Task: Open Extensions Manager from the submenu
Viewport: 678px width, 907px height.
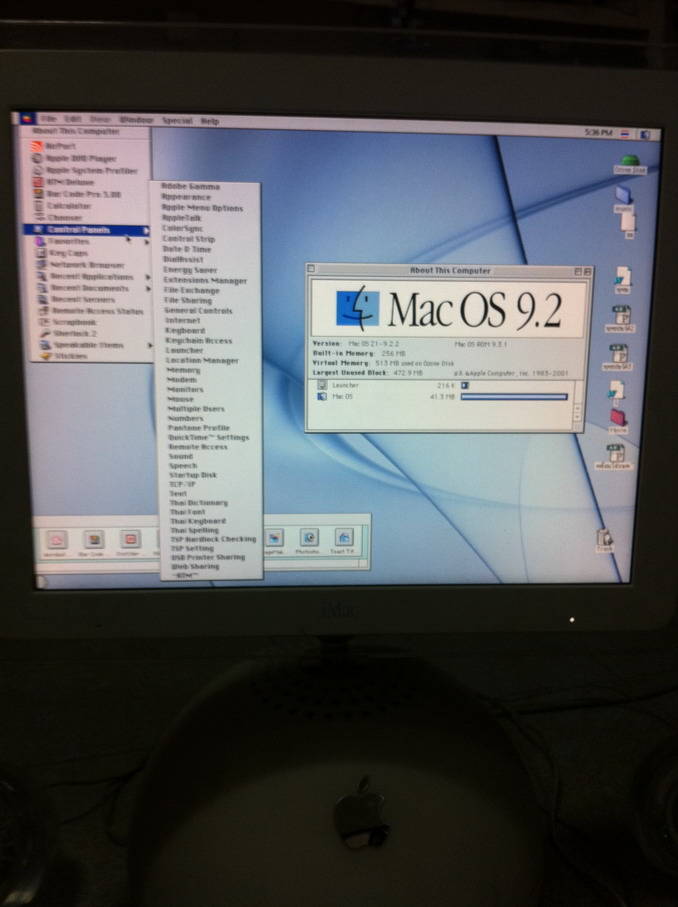Action: [x=204, y=281]
